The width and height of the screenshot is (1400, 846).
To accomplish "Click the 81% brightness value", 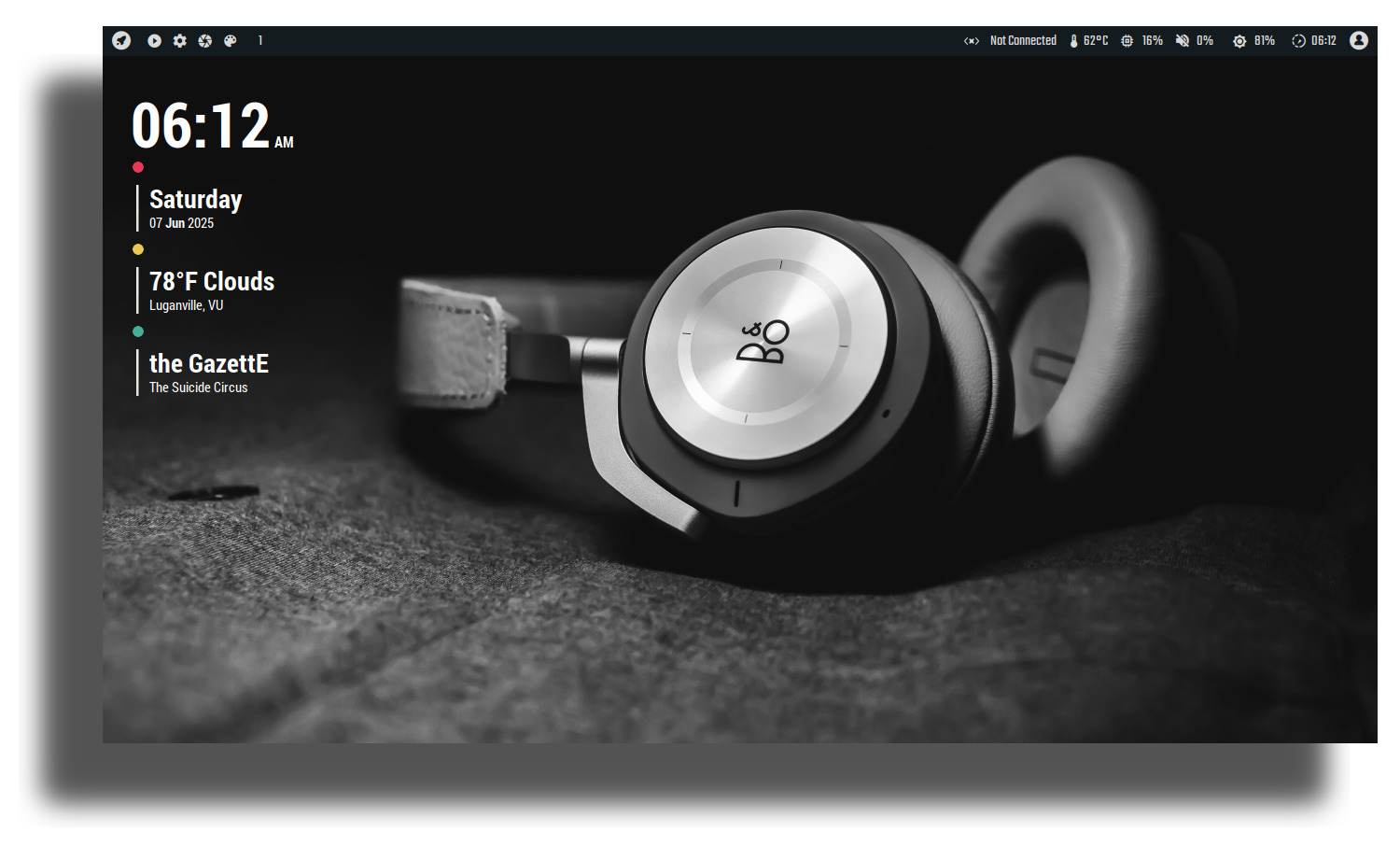I will point(1265,40).
